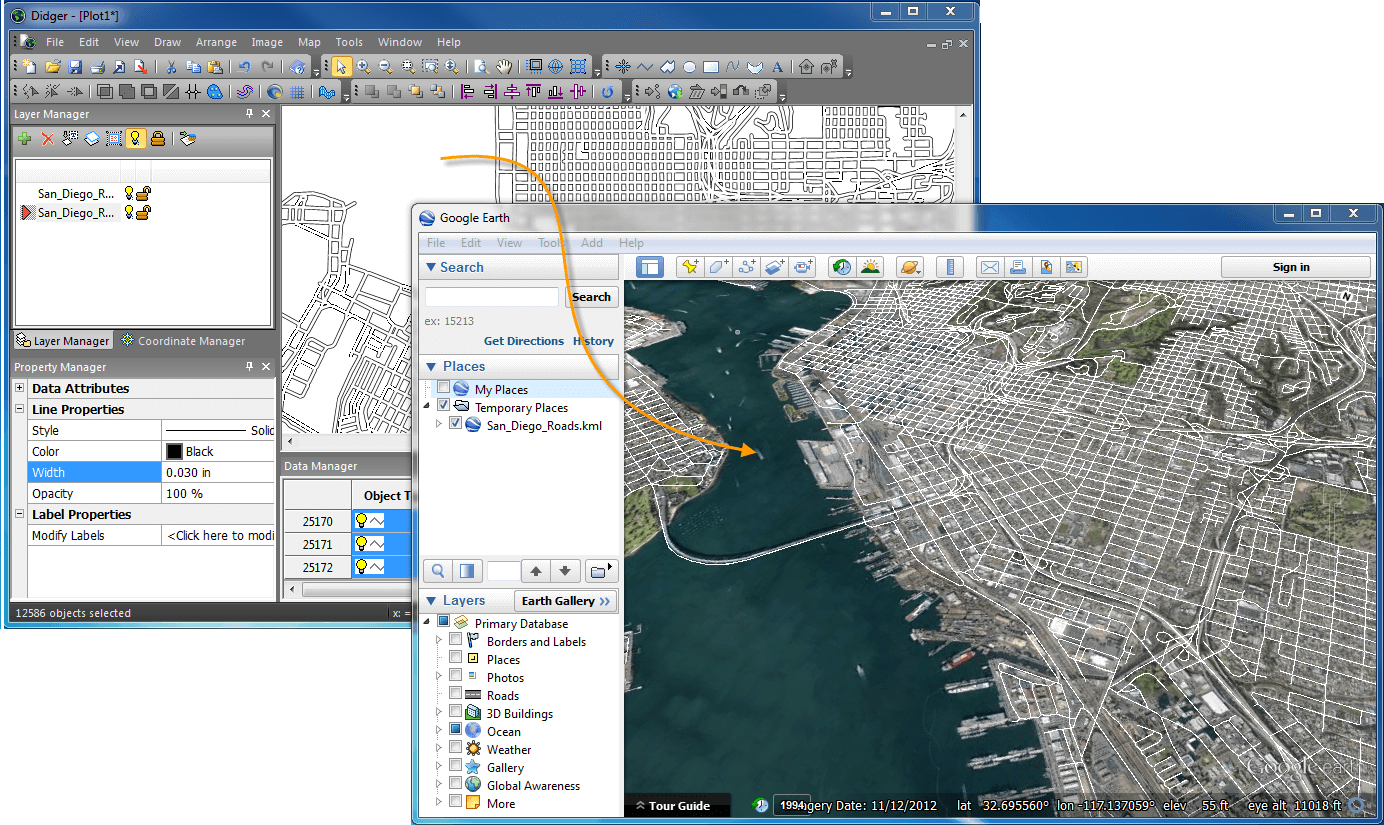Expand the Gallery layer tree node
Viewport: 1384px width, 825px height.
tap(439, 767)
